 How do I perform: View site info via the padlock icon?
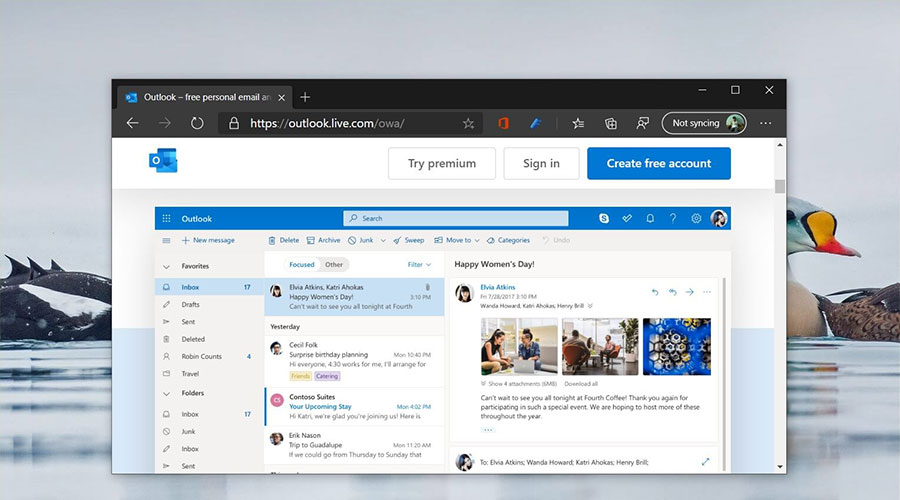tap(234, 123)
